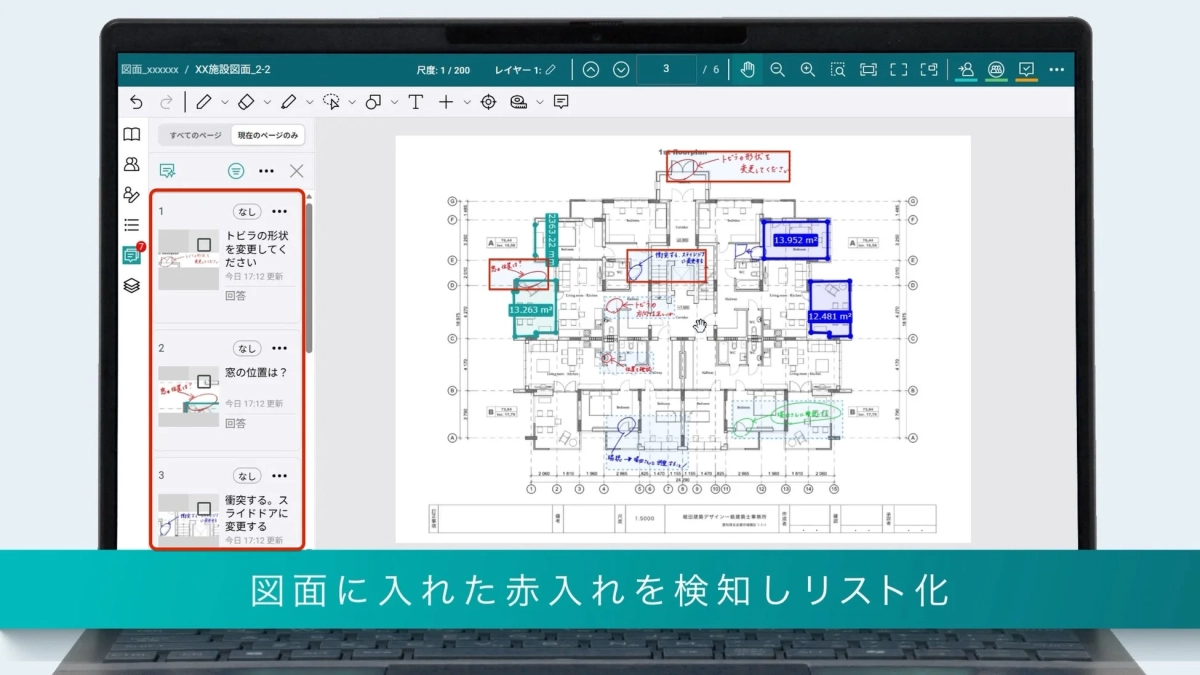Select the tape measure tool

tap(518, 102)
